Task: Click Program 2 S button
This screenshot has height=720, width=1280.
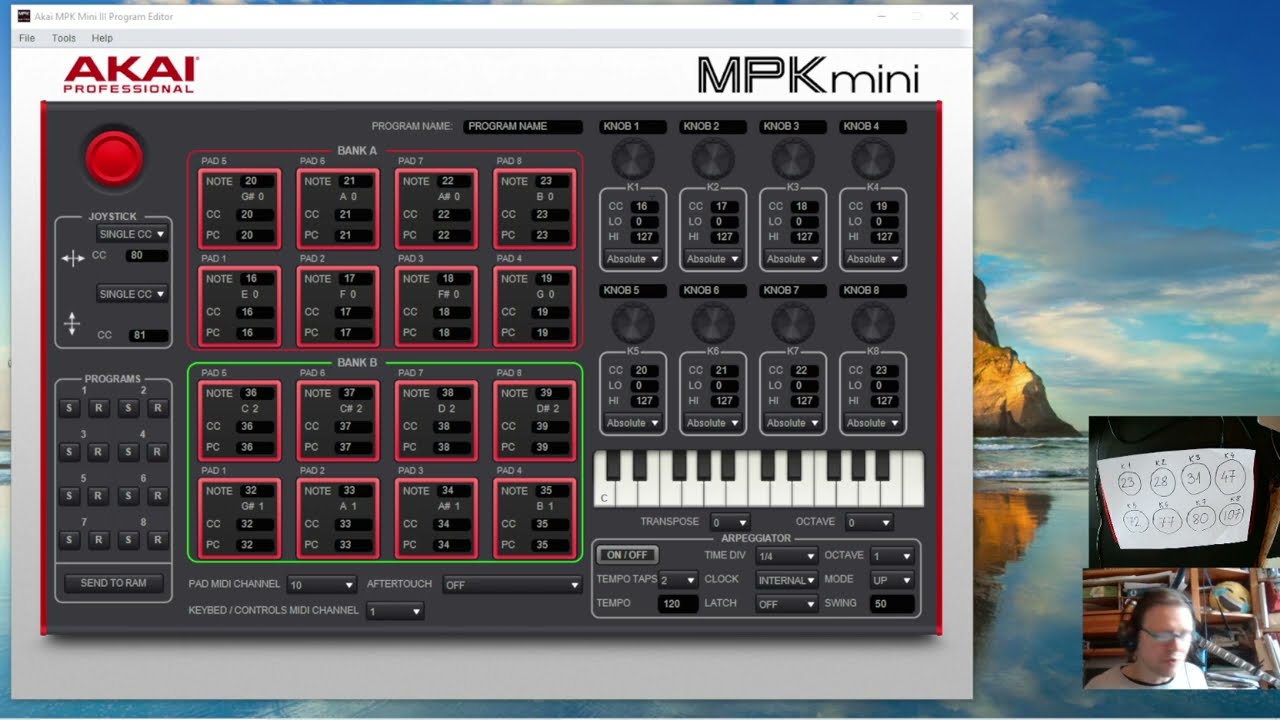Action: (128, 408)
